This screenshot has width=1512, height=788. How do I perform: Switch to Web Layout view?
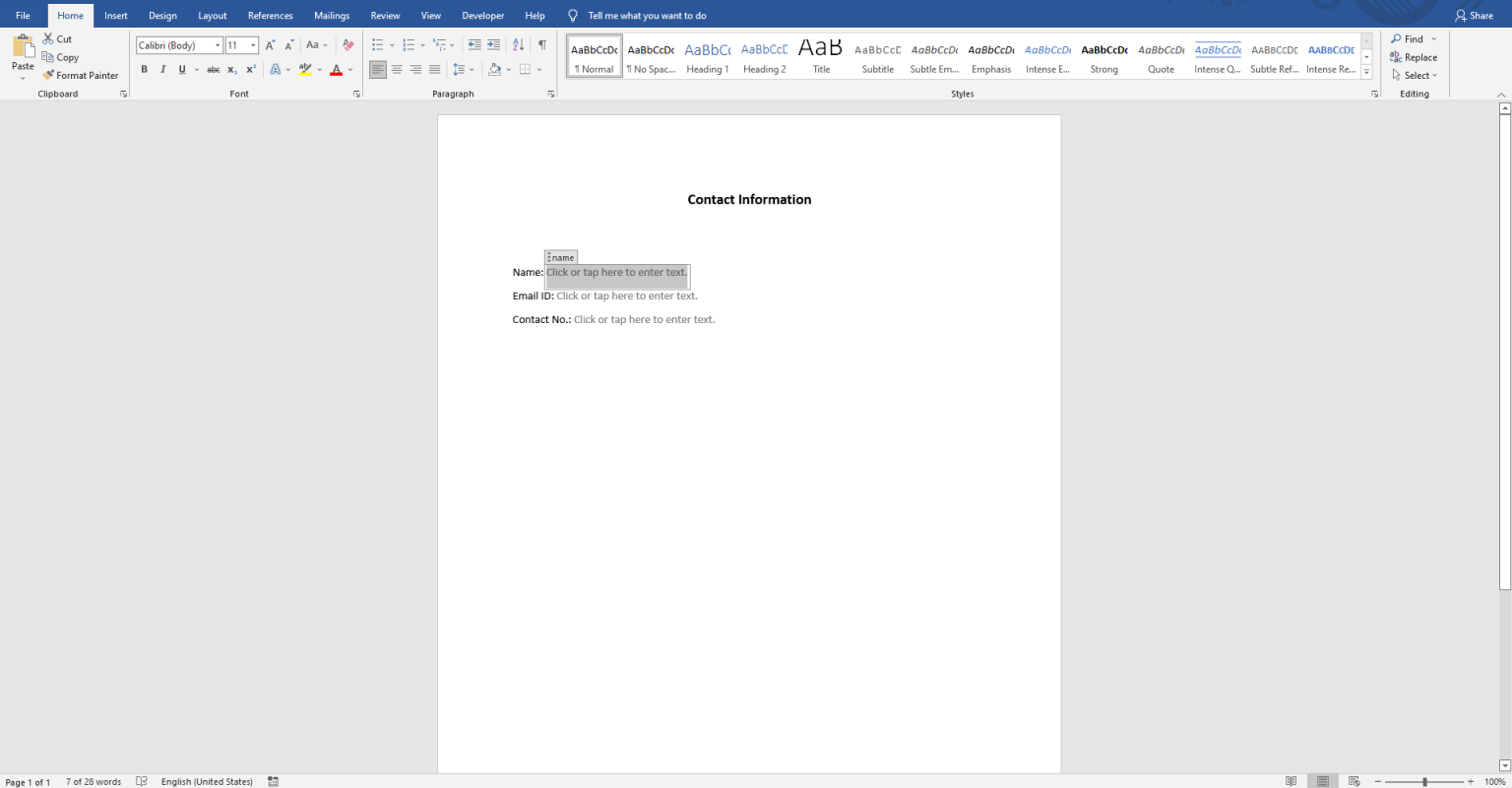1354,781
